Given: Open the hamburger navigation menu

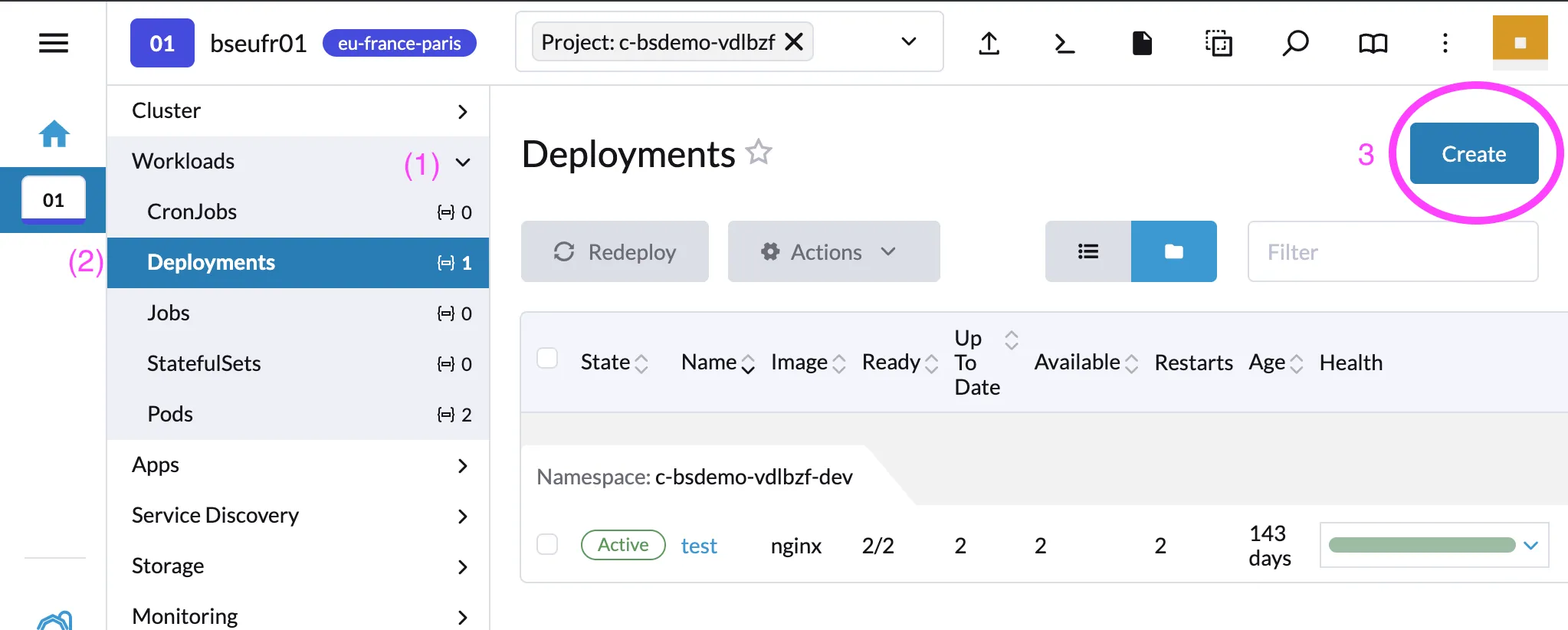Looking at the screenshot, I should click(54, 43).
